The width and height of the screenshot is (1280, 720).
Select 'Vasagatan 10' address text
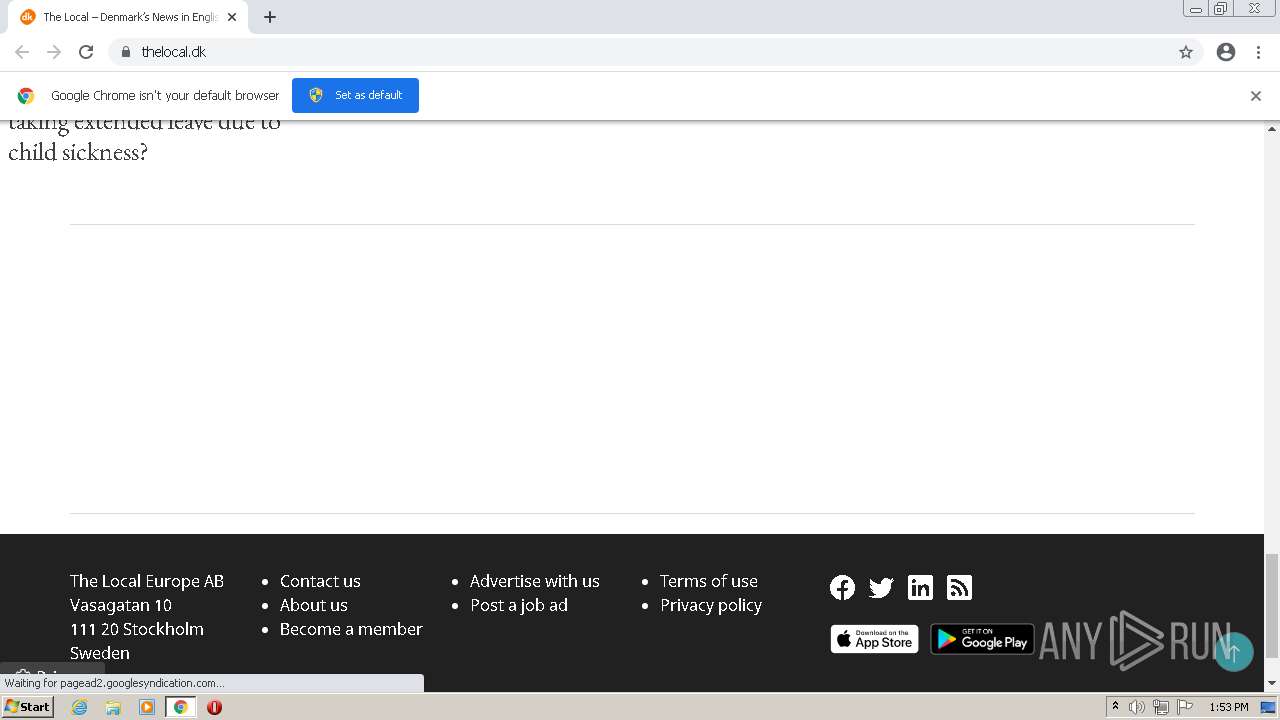[121, 605]
